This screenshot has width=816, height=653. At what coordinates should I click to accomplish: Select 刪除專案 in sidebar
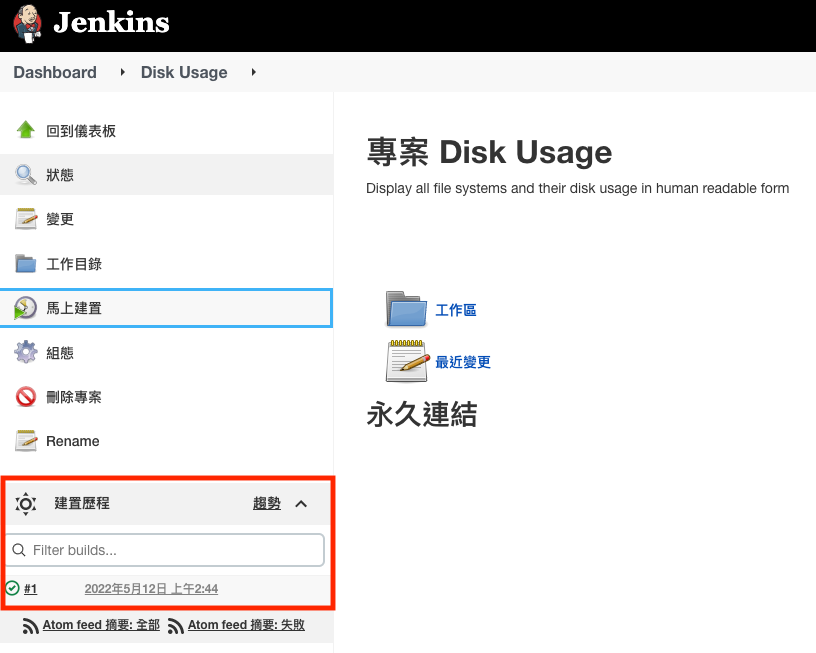[x=74, y=397]
